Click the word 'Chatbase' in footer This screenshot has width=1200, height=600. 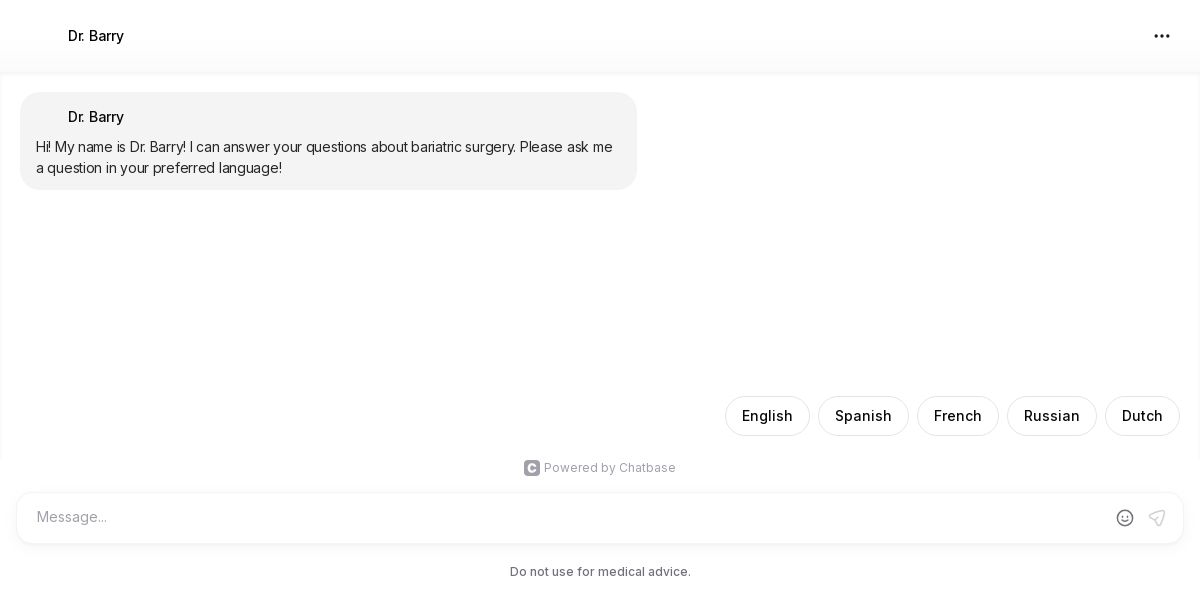(x=647, y=468)
